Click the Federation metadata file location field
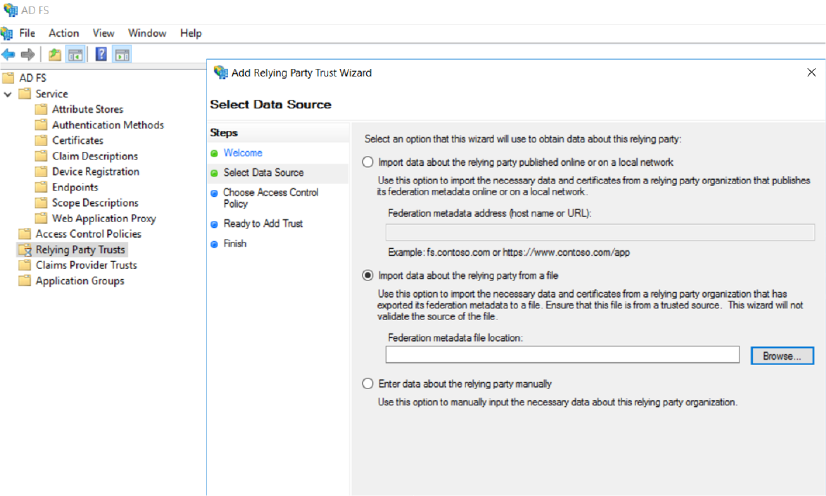 (x=563, y=355)
